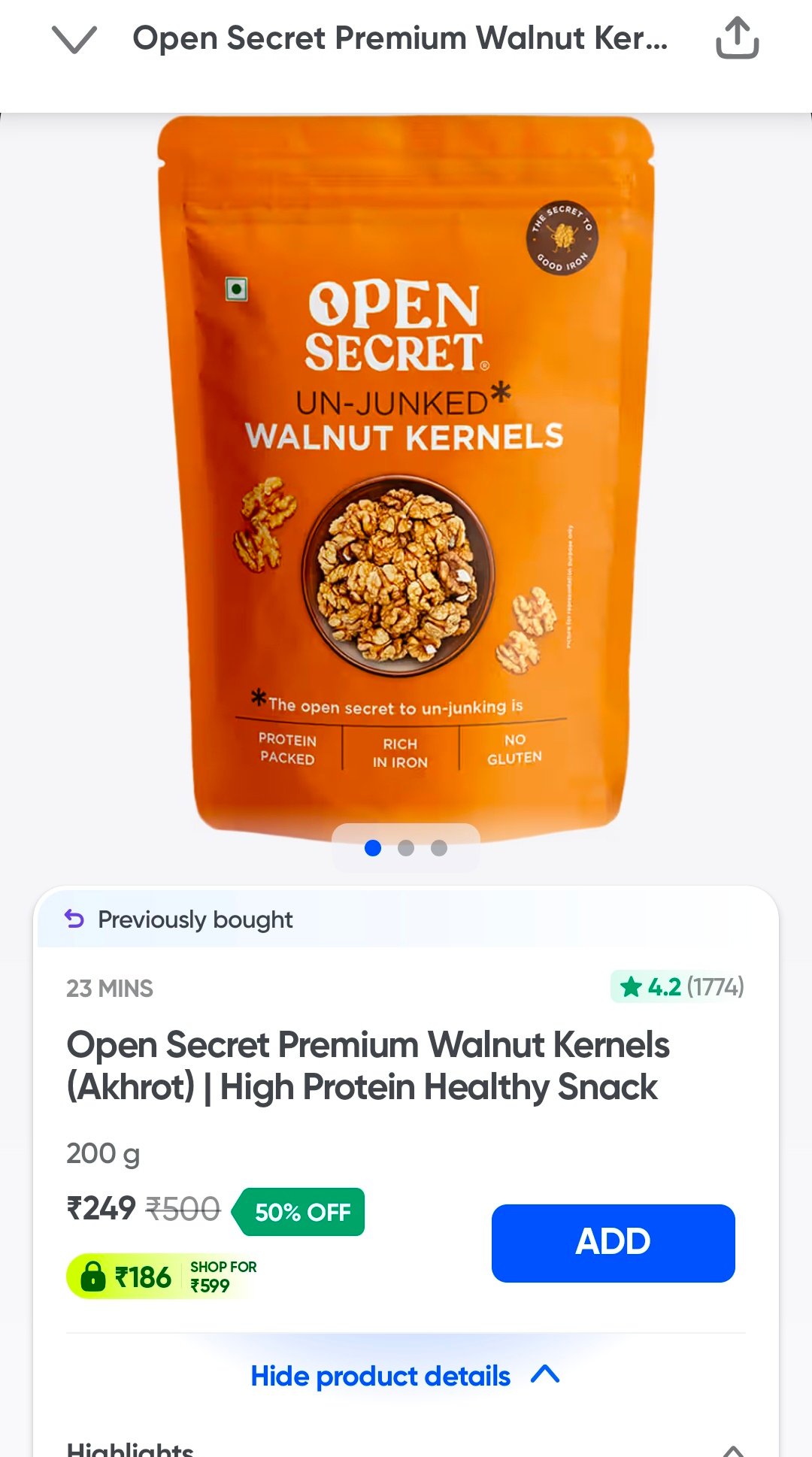
Task: Tap the vegetarian mark on the package
Action: pos(237,289)
